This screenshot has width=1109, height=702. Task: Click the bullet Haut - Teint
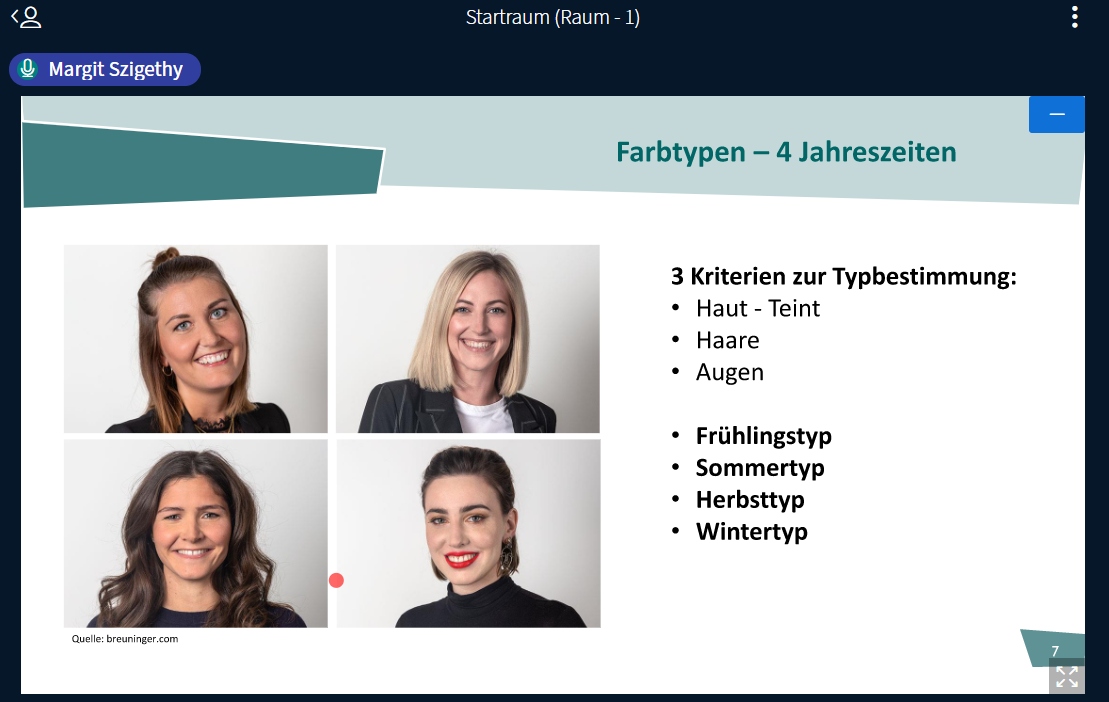[x=757, y=308]
